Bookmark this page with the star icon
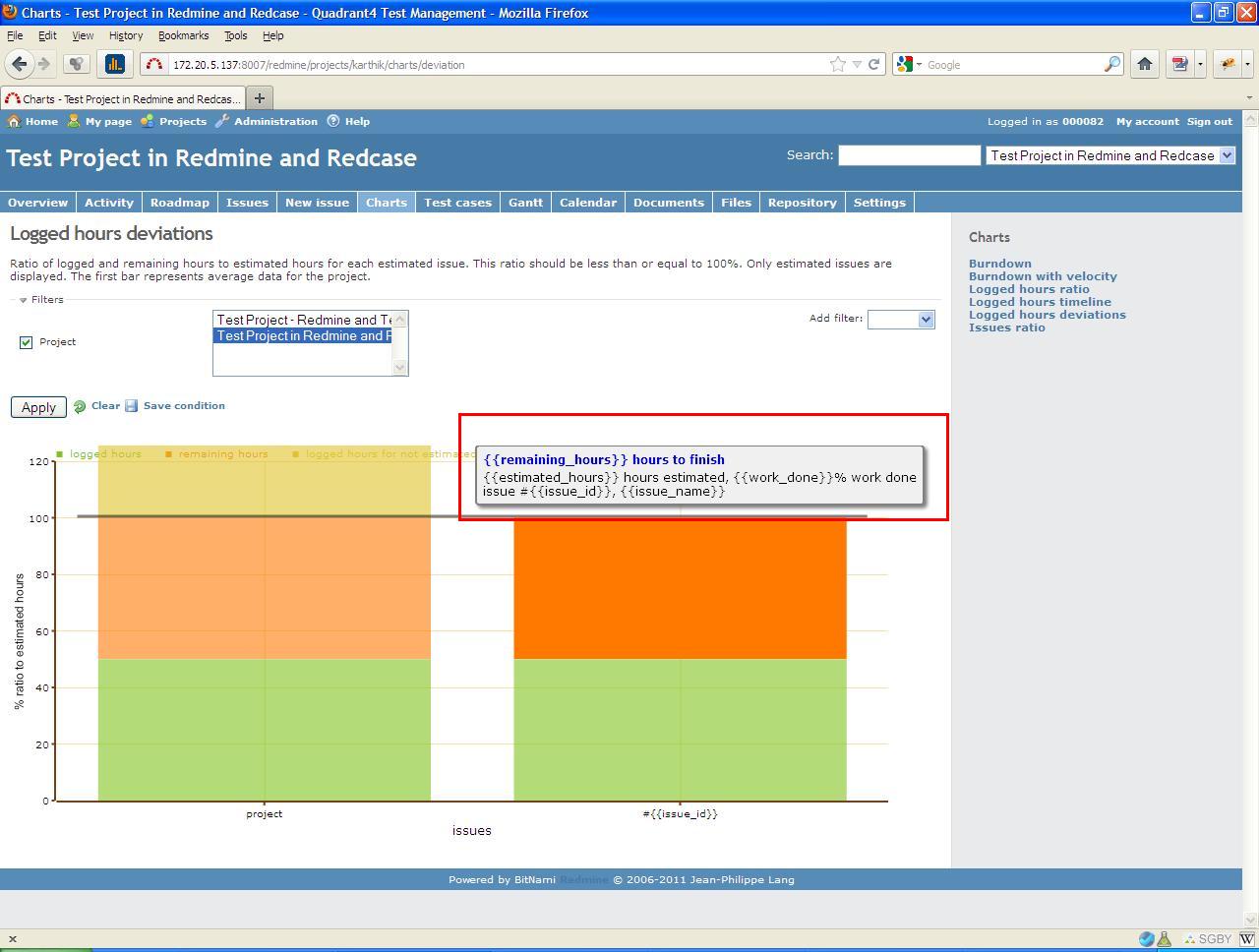The width and height of the screenshot is (1259, 952). pos(838,64)
